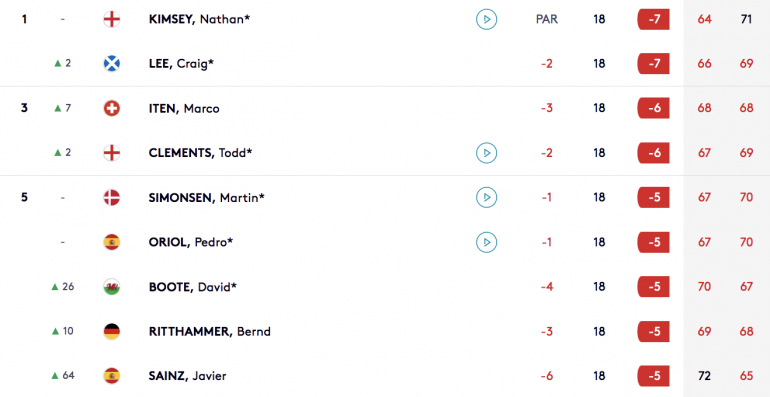This screenshot has width=770, height=397.
Task: Open BOOTE, David player profile
Action: [x=192, y=287]
